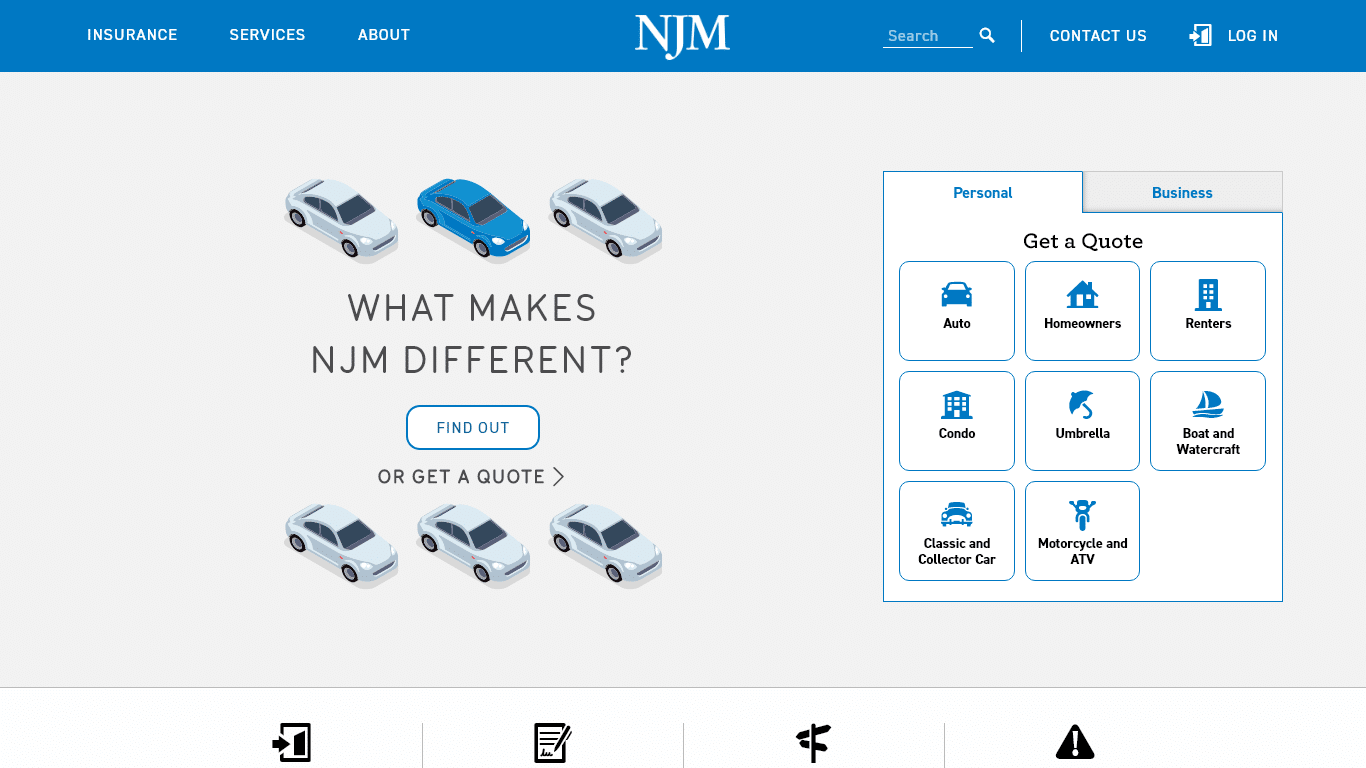
Task: Open the ABOUT menu
Action: (x=383, y=35)
